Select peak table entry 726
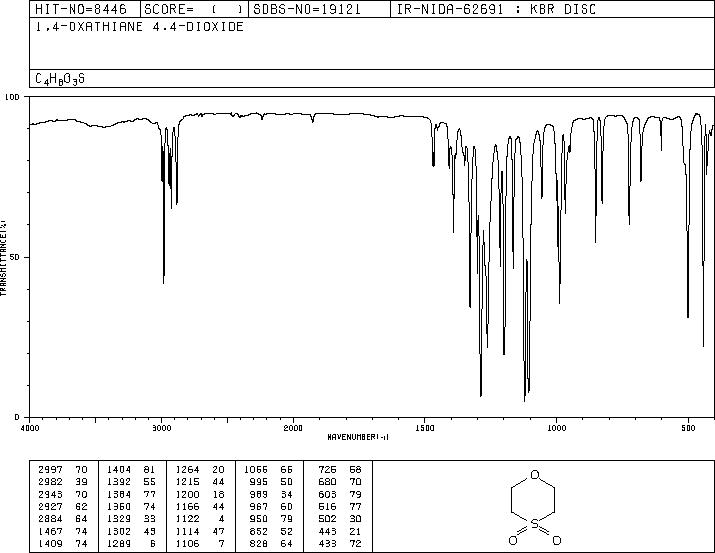The image size is (715, 553). tap(327, 470)
